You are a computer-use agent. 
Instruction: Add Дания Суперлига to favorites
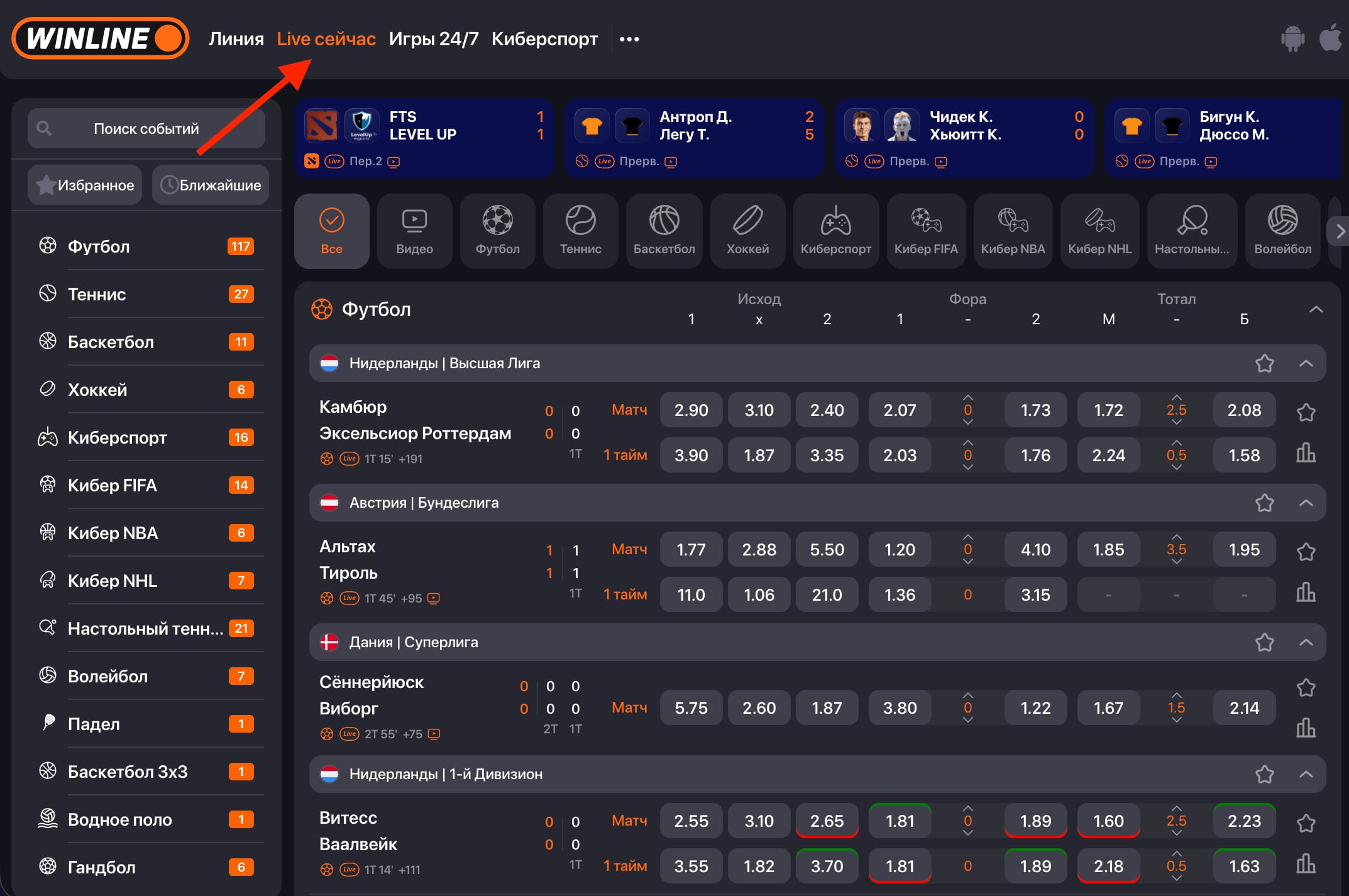point(1265,642)
